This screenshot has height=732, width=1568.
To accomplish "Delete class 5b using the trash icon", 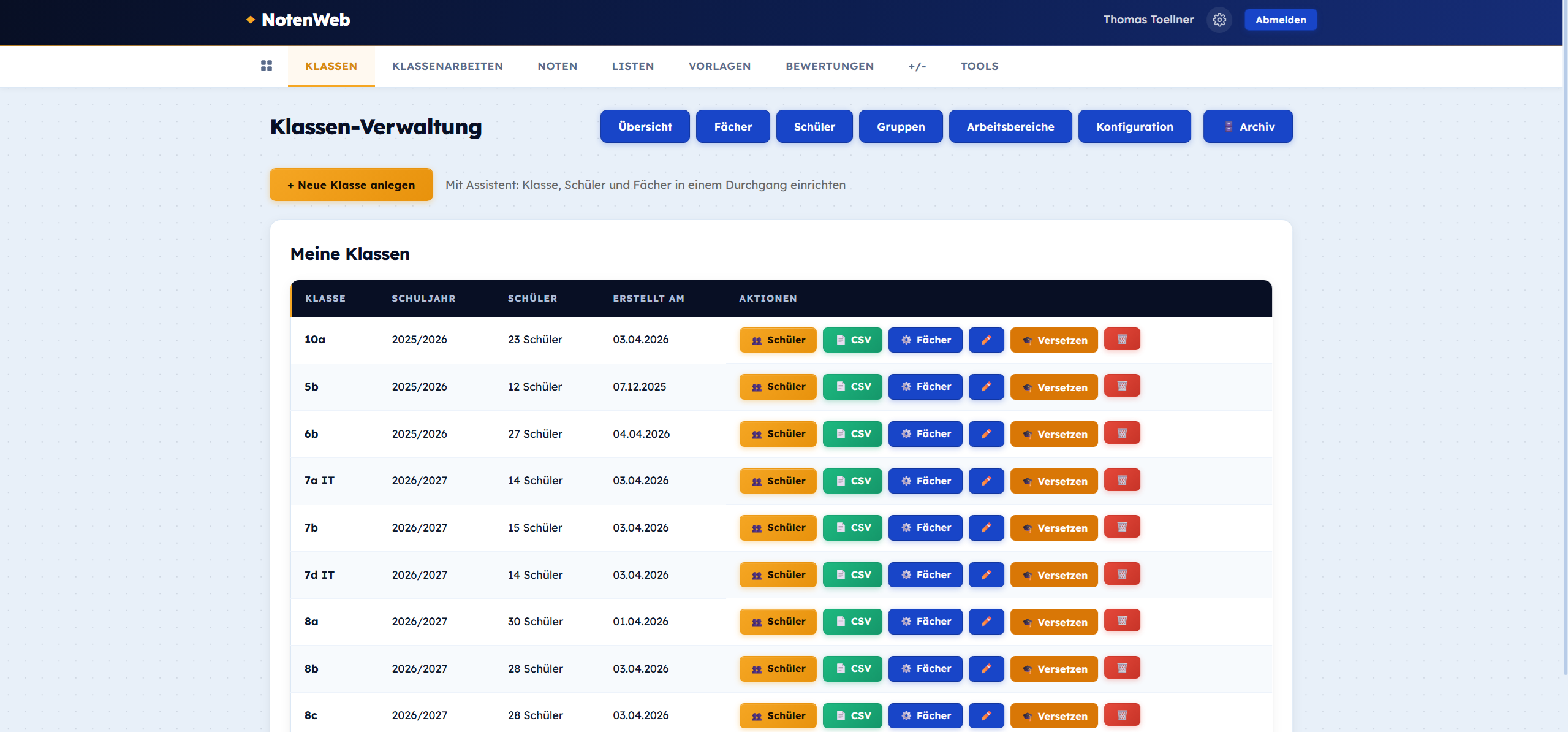I will click(x=1121, y=386).
